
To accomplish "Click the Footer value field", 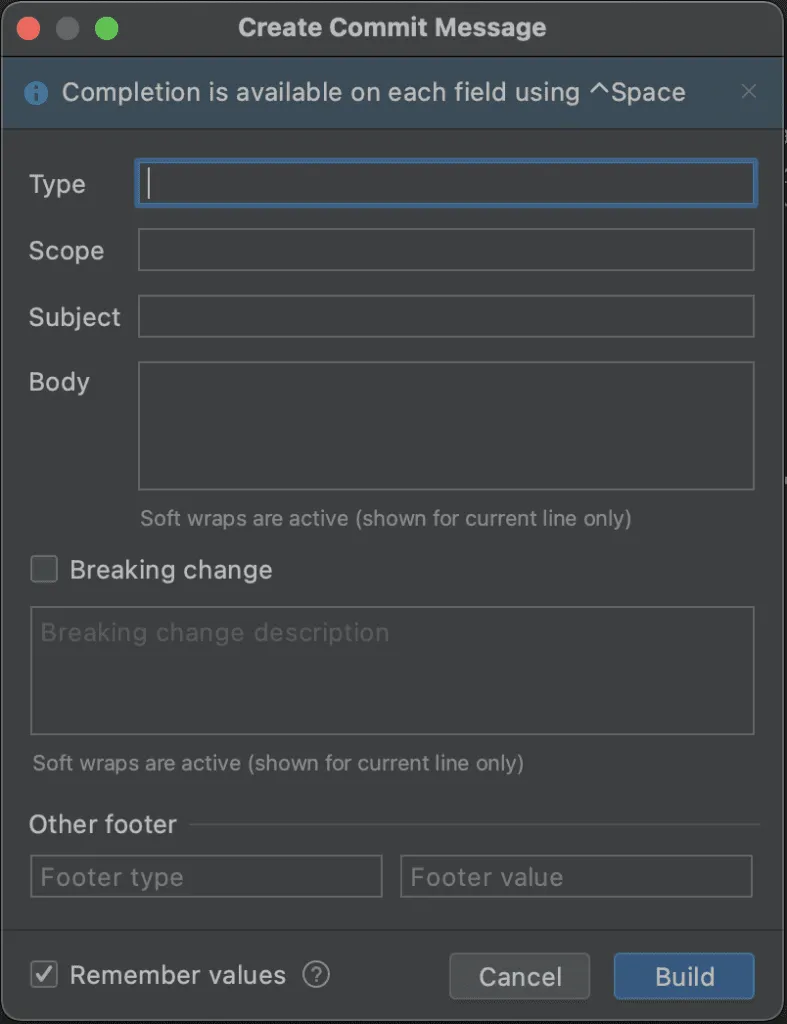I will click(x=576, y=877).
